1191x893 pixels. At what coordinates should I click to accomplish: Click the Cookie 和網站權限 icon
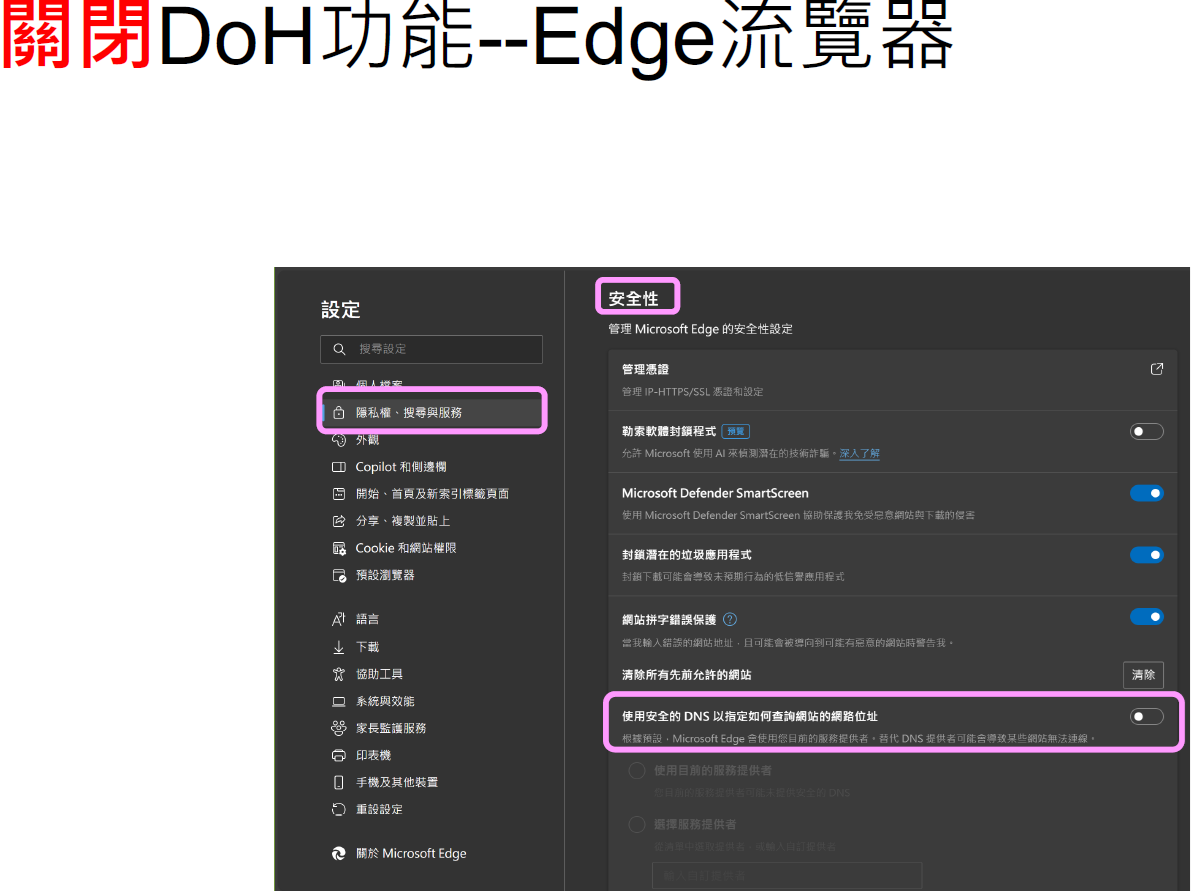(x=338, y=548)
